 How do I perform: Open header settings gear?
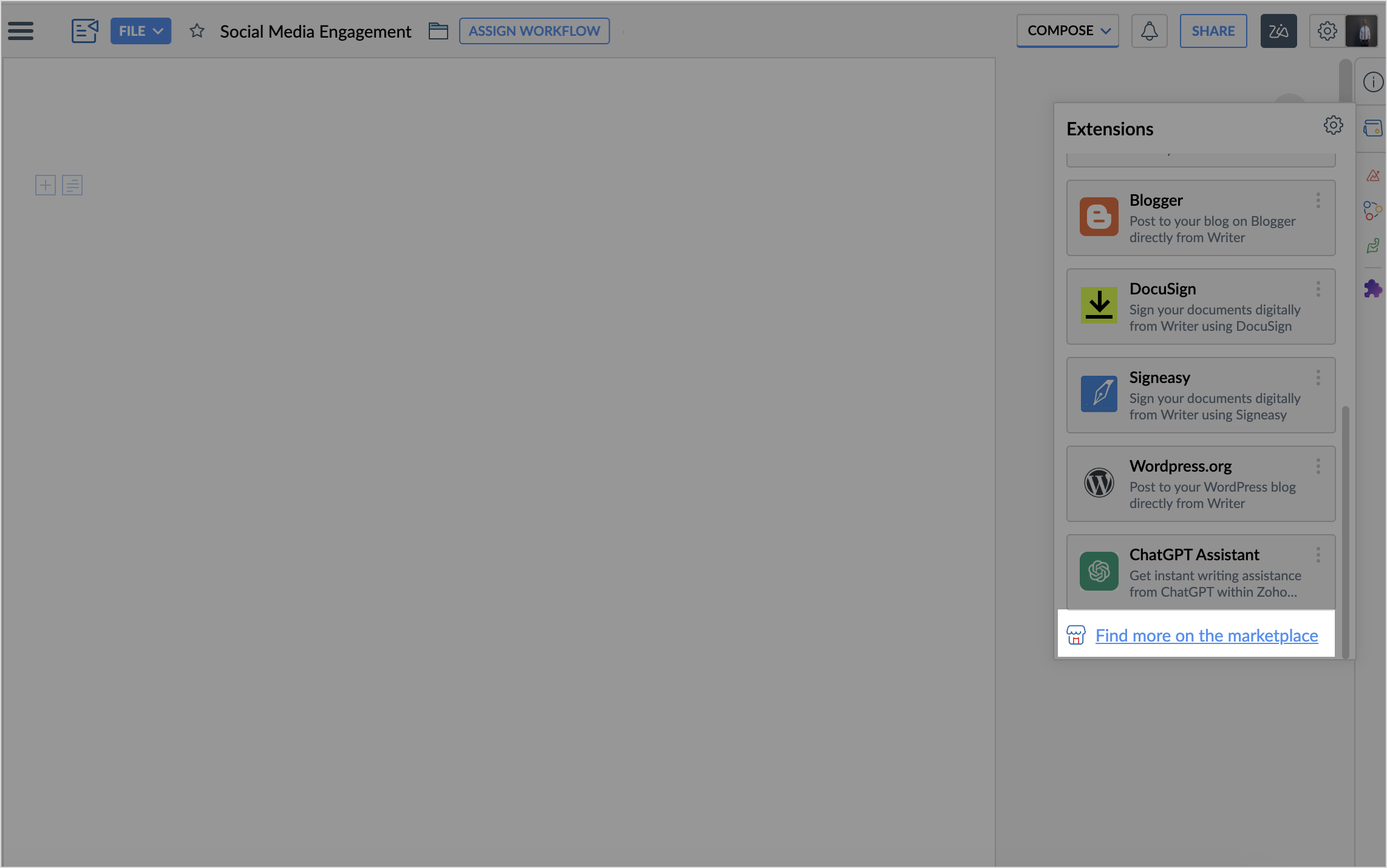(1327, 31)
